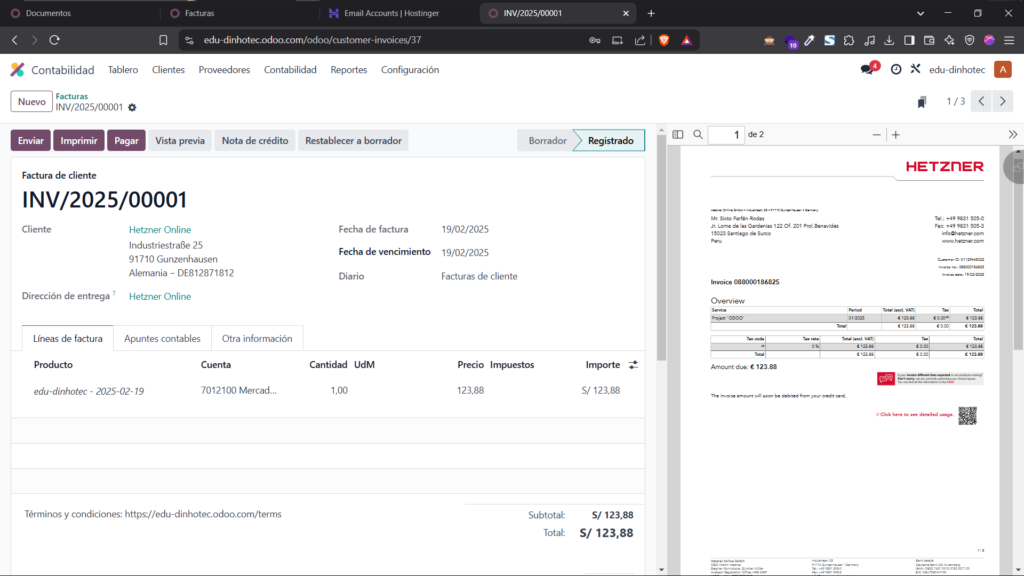
Task: Switch to Apuntes contables tab
Action: (162, 338)
